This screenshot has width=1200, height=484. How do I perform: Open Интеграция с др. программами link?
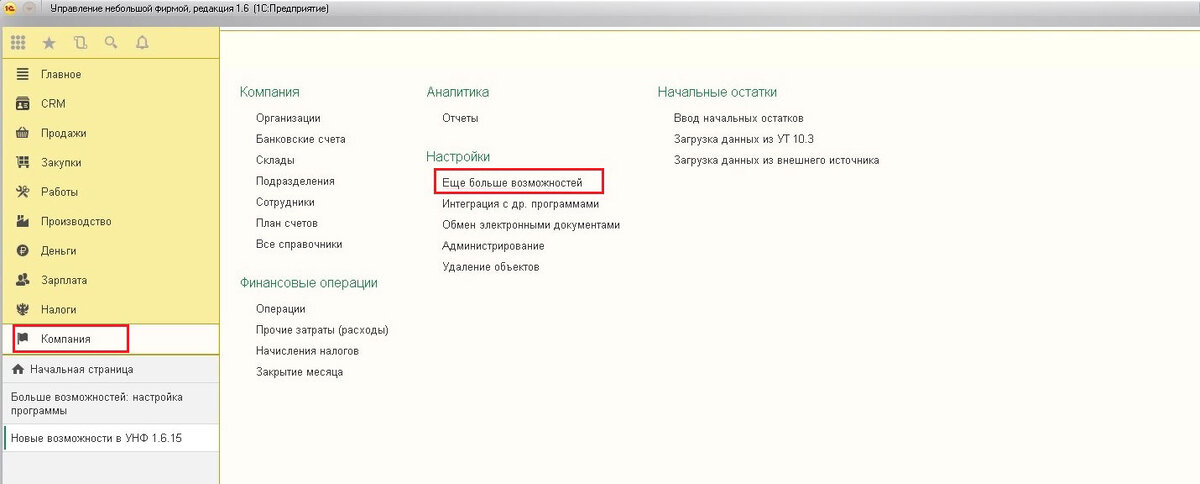pyautogui.click(x=521, y=204)
